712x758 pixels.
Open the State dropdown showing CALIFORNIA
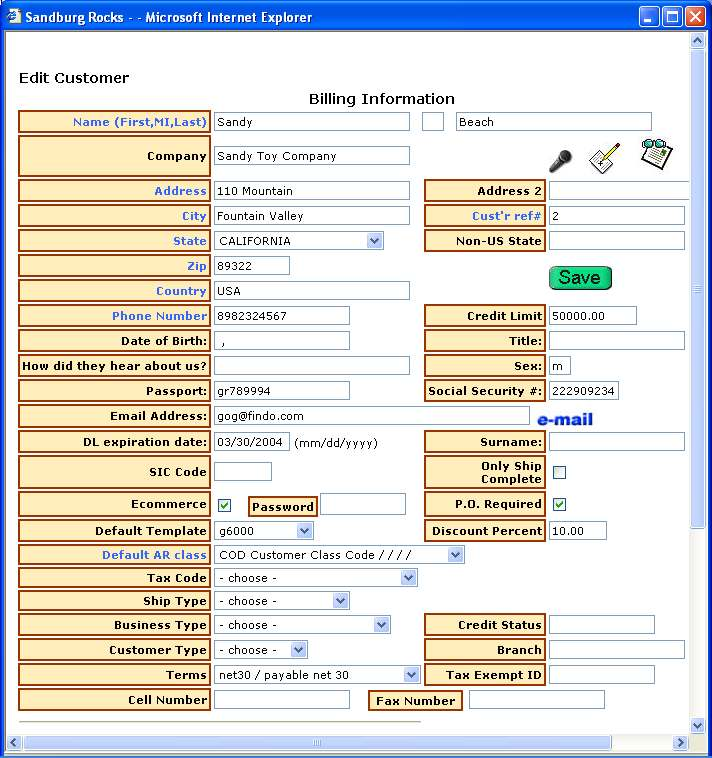(374, 241)
